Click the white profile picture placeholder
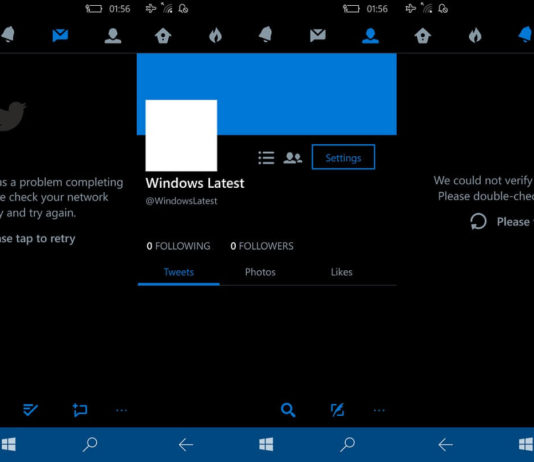 tap(181, 136)
